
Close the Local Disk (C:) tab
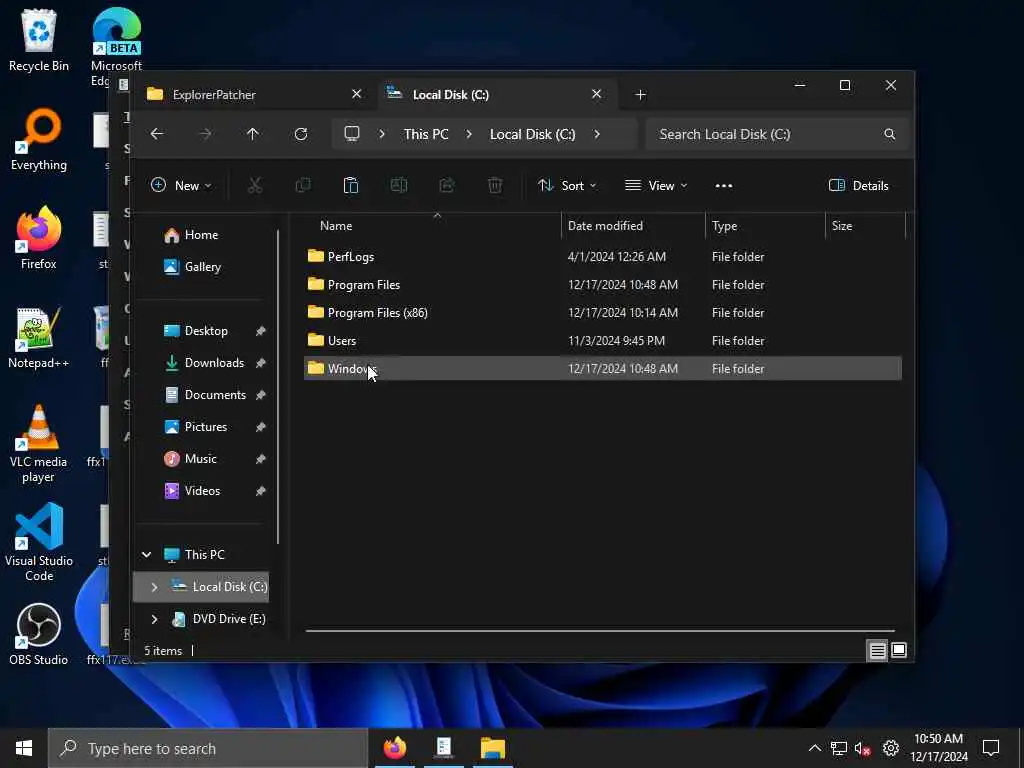(x=596, y=94)
